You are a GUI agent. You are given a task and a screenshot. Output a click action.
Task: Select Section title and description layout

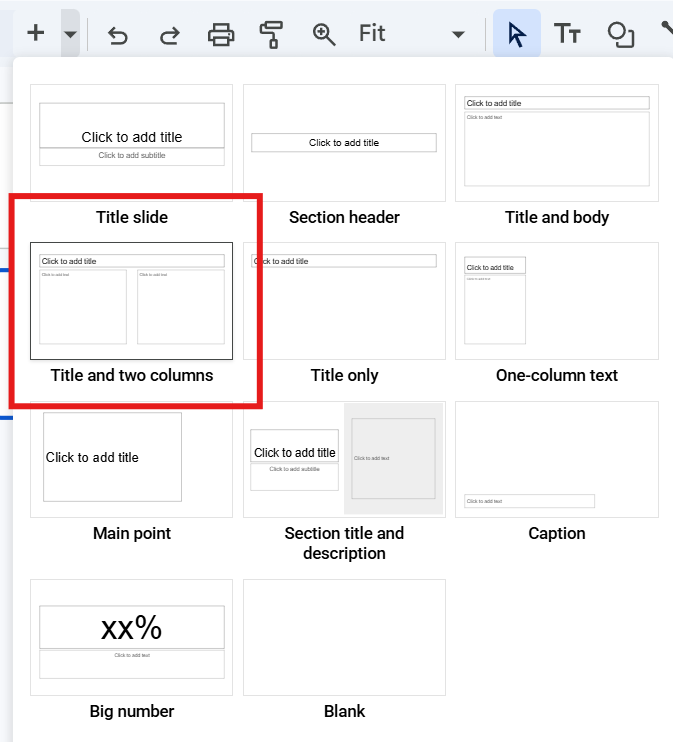coord(345,459)
